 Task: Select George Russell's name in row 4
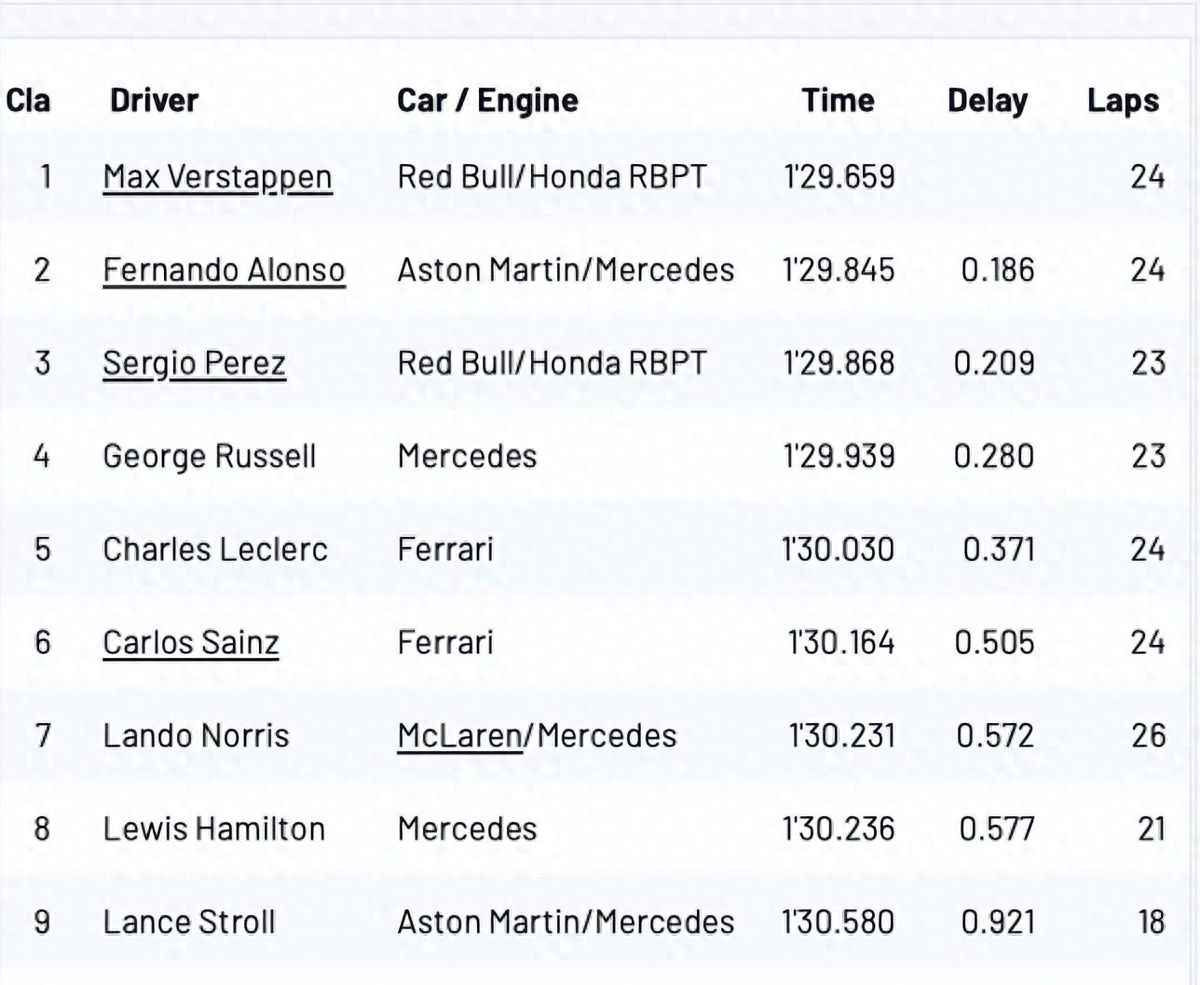click(x=209, y=457)
